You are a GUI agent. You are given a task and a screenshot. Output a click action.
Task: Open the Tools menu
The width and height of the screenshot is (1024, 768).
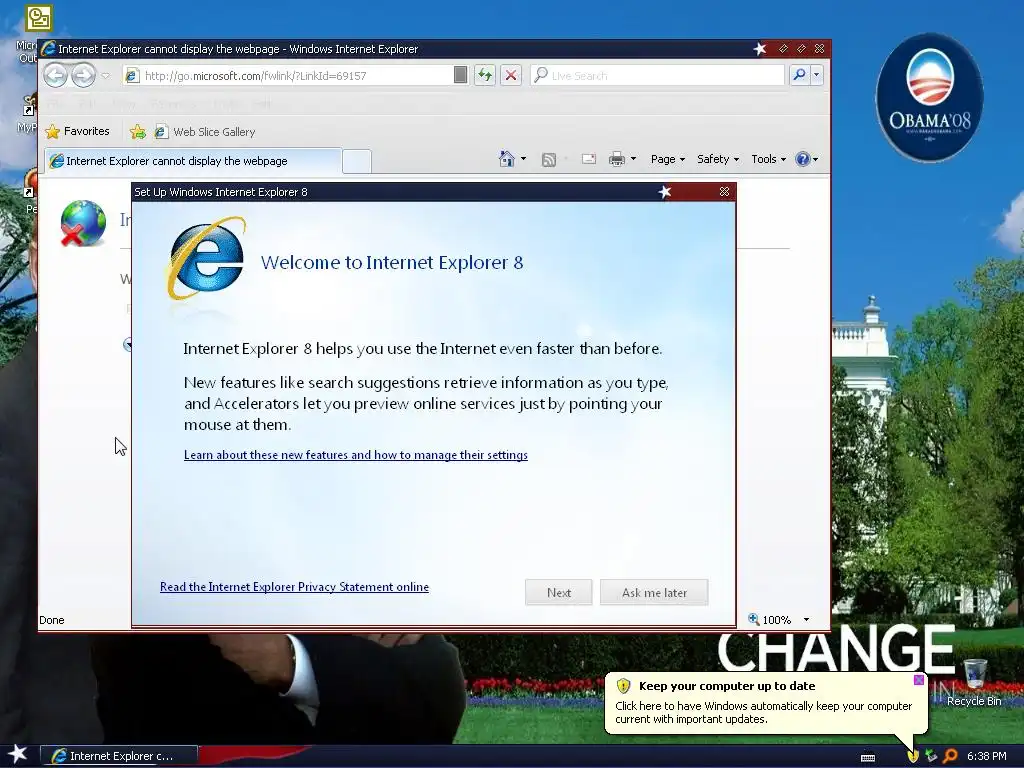tap(768, 159)
